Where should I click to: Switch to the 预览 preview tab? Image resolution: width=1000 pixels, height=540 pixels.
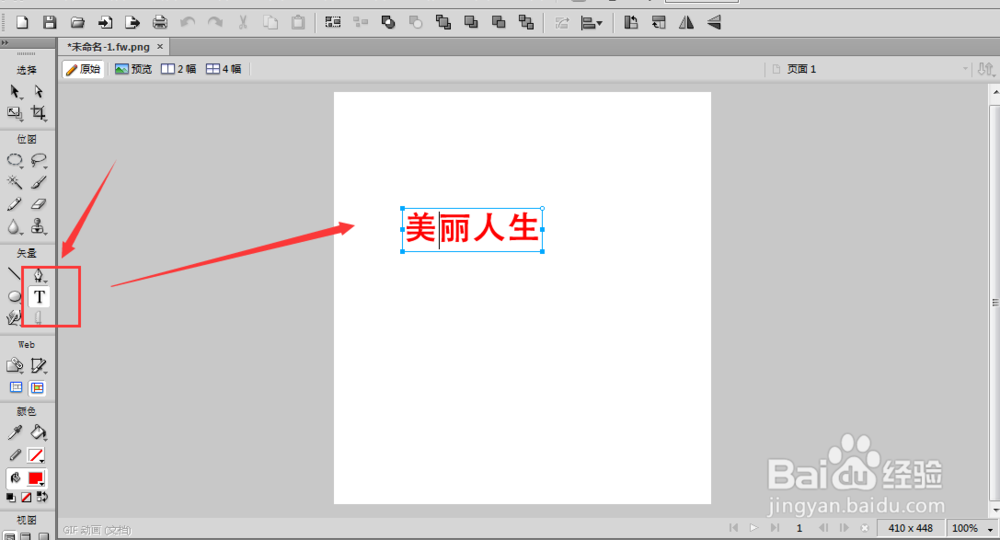pyautogui.click(x=134, y=69)
